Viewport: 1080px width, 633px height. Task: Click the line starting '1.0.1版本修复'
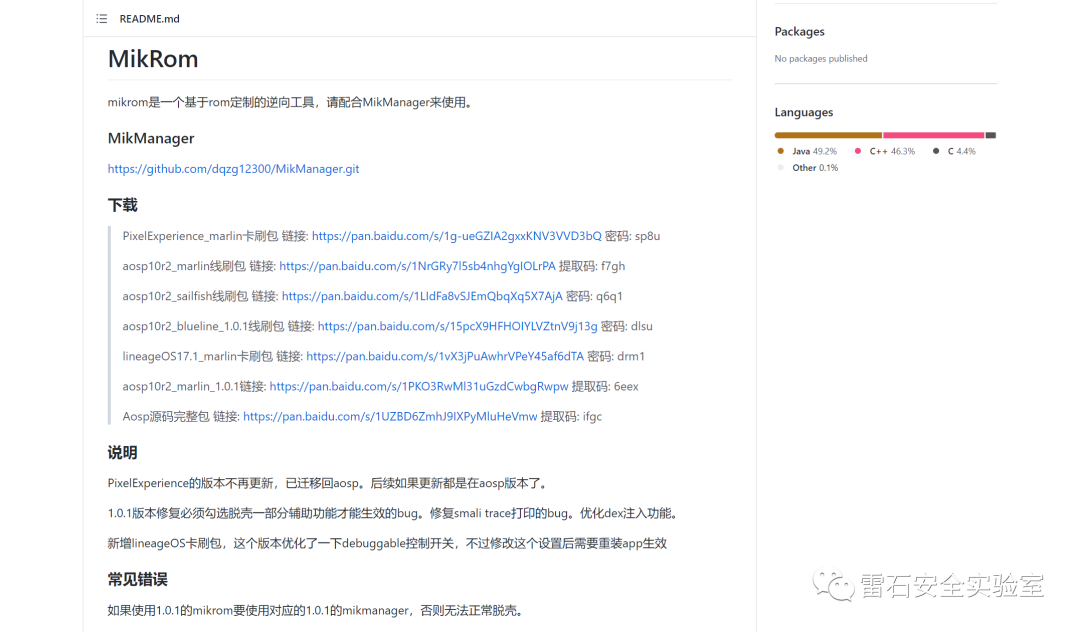coord(395,513)
